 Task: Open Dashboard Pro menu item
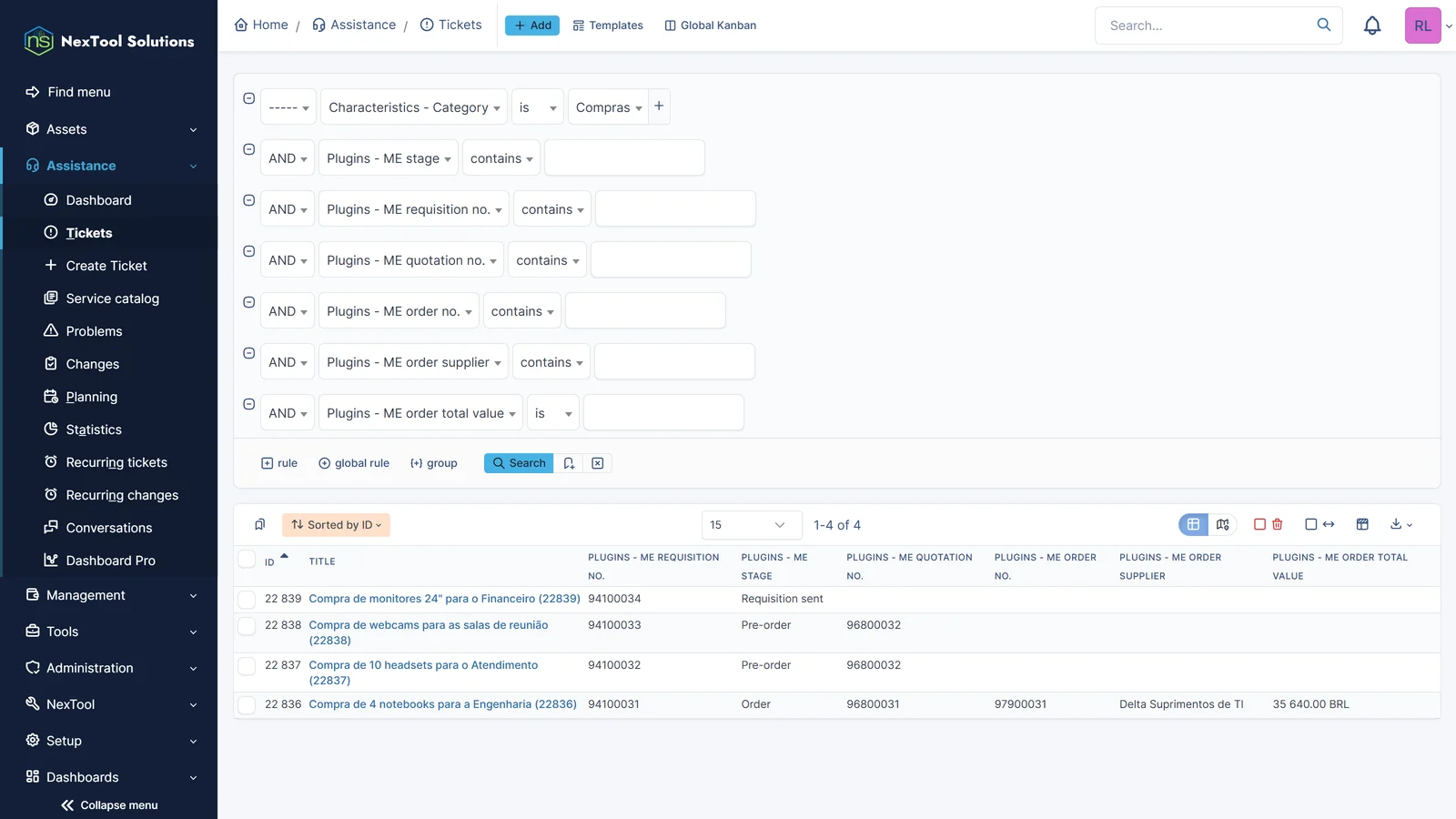110,561
